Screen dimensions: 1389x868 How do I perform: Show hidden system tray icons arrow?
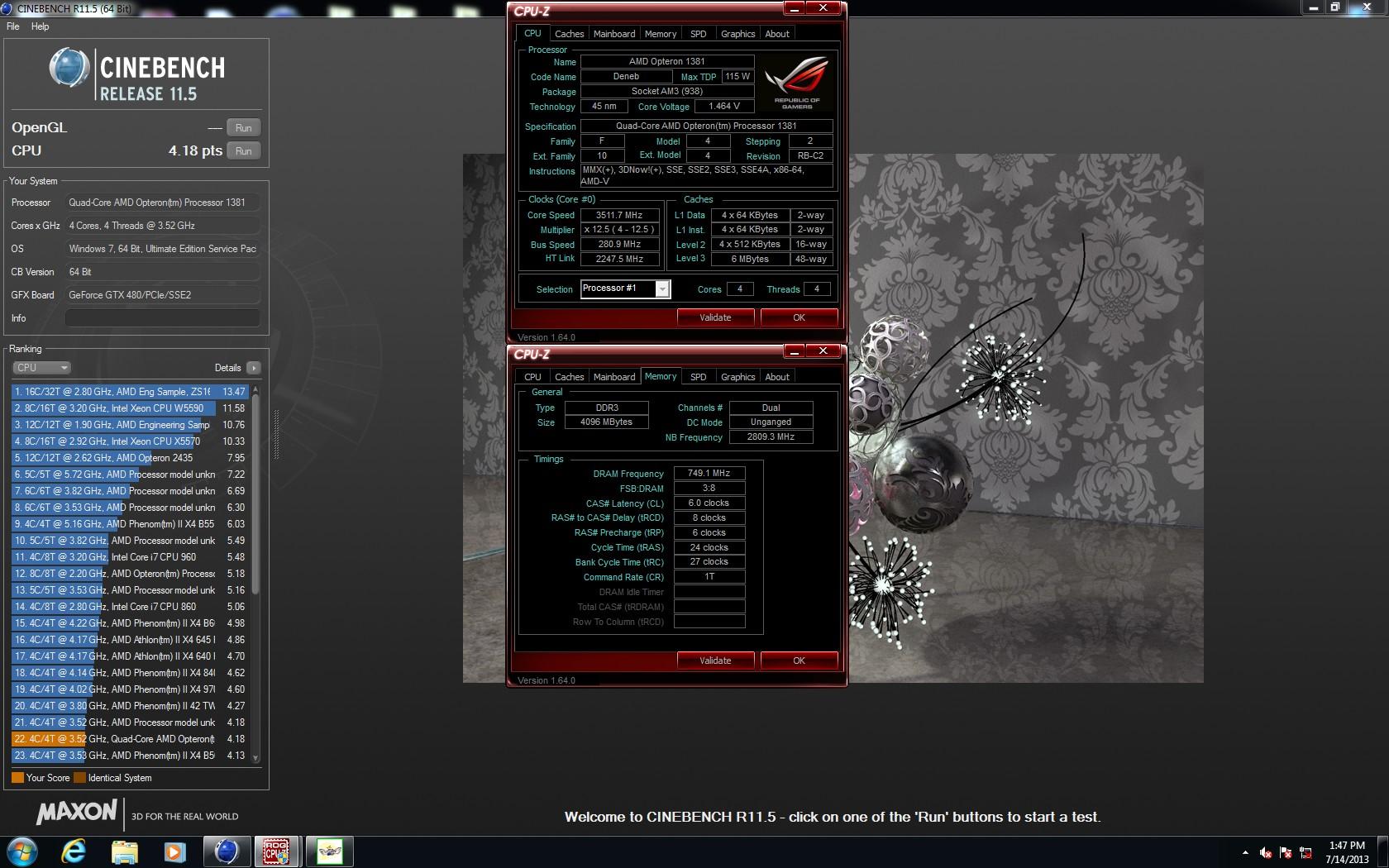(1245, 852)
